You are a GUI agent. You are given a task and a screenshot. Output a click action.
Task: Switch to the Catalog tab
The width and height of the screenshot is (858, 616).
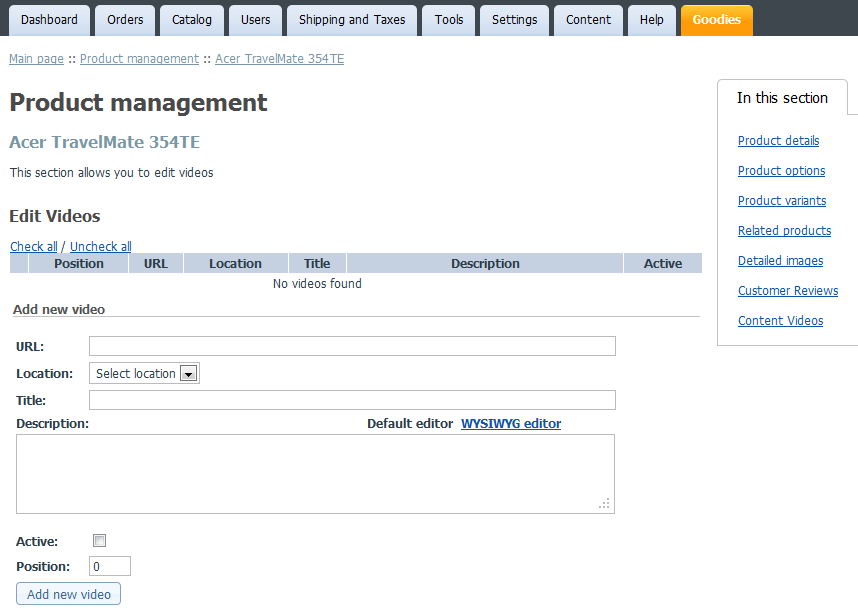tap(192, 20)
